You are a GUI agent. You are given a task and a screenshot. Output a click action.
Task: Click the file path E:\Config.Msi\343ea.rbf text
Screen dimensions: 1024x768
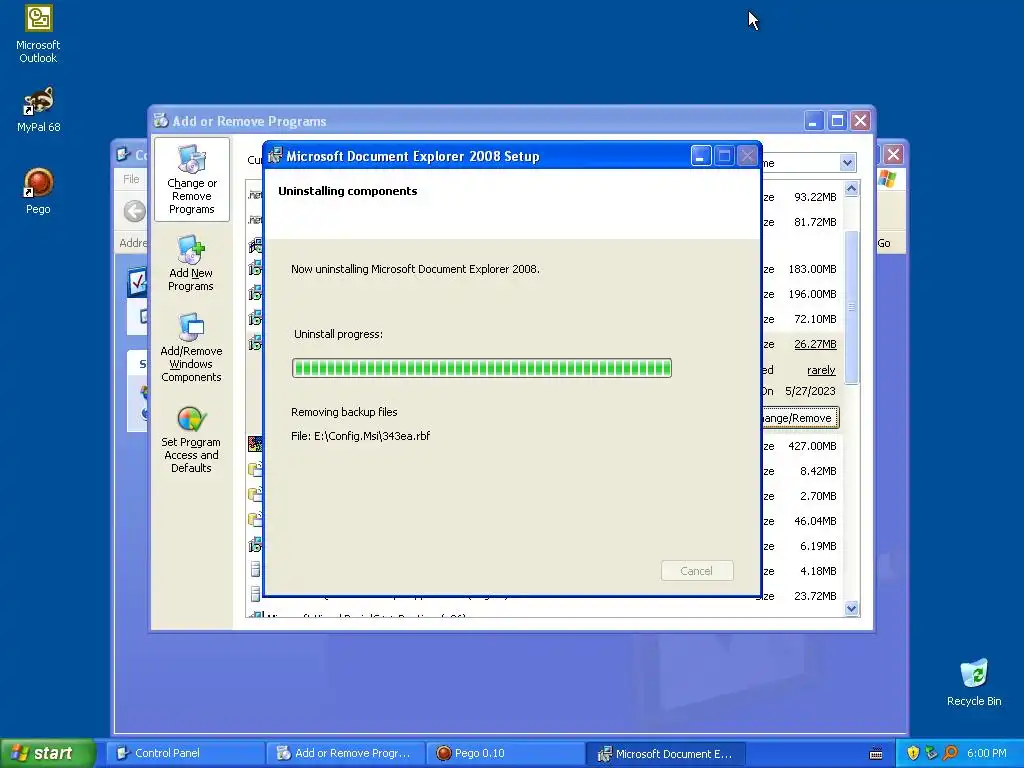(x=360, y=436)
